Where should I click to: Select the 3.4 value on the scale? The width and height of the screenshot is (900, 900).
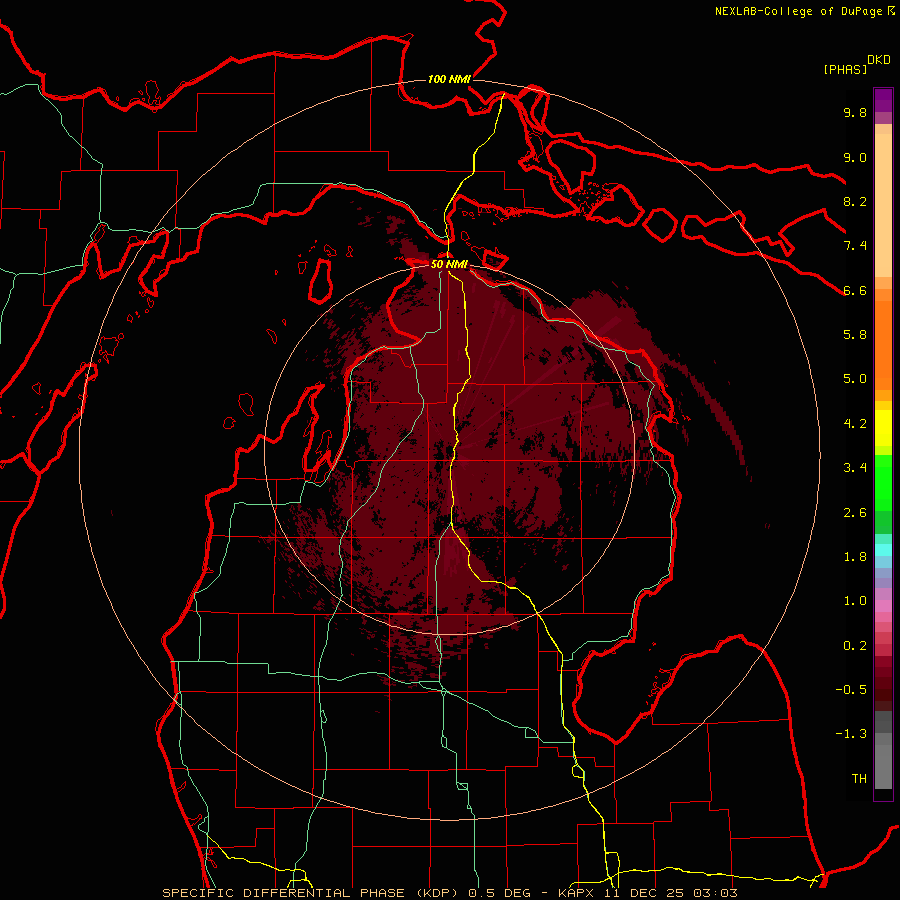click(x=855, y=468)
